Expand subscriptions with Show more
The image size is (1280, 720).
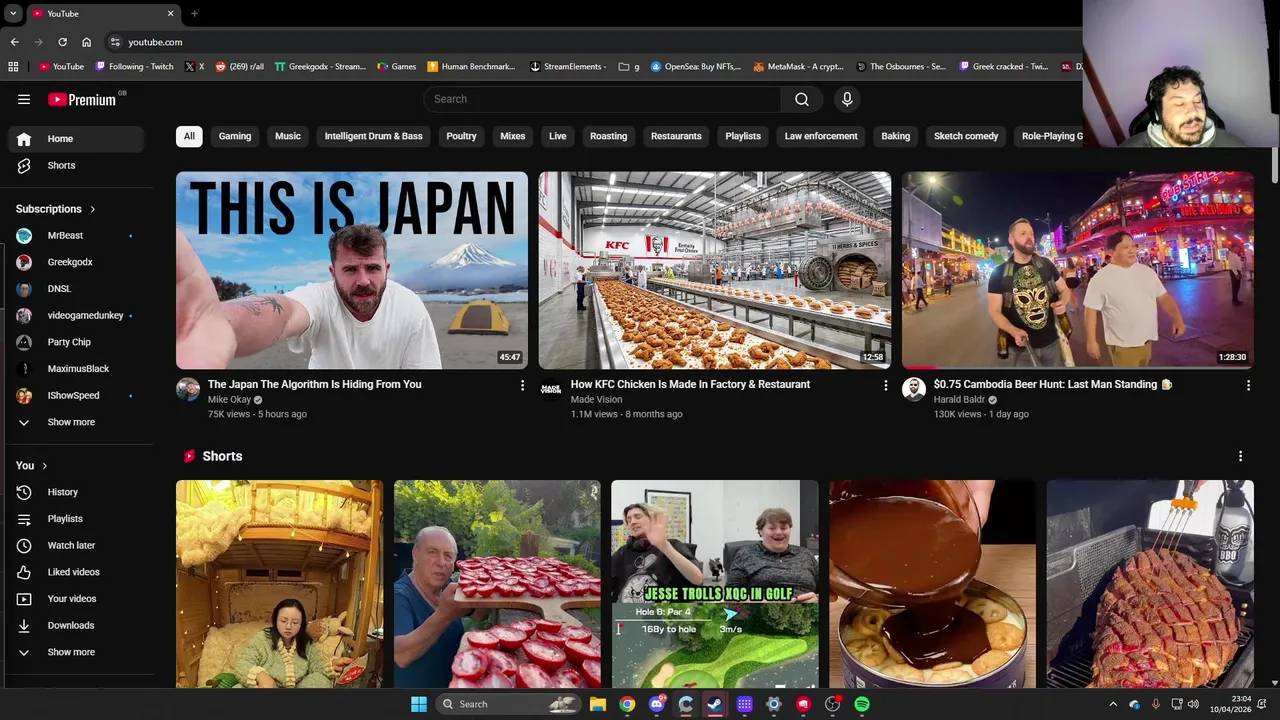click(x=78, y=422)
